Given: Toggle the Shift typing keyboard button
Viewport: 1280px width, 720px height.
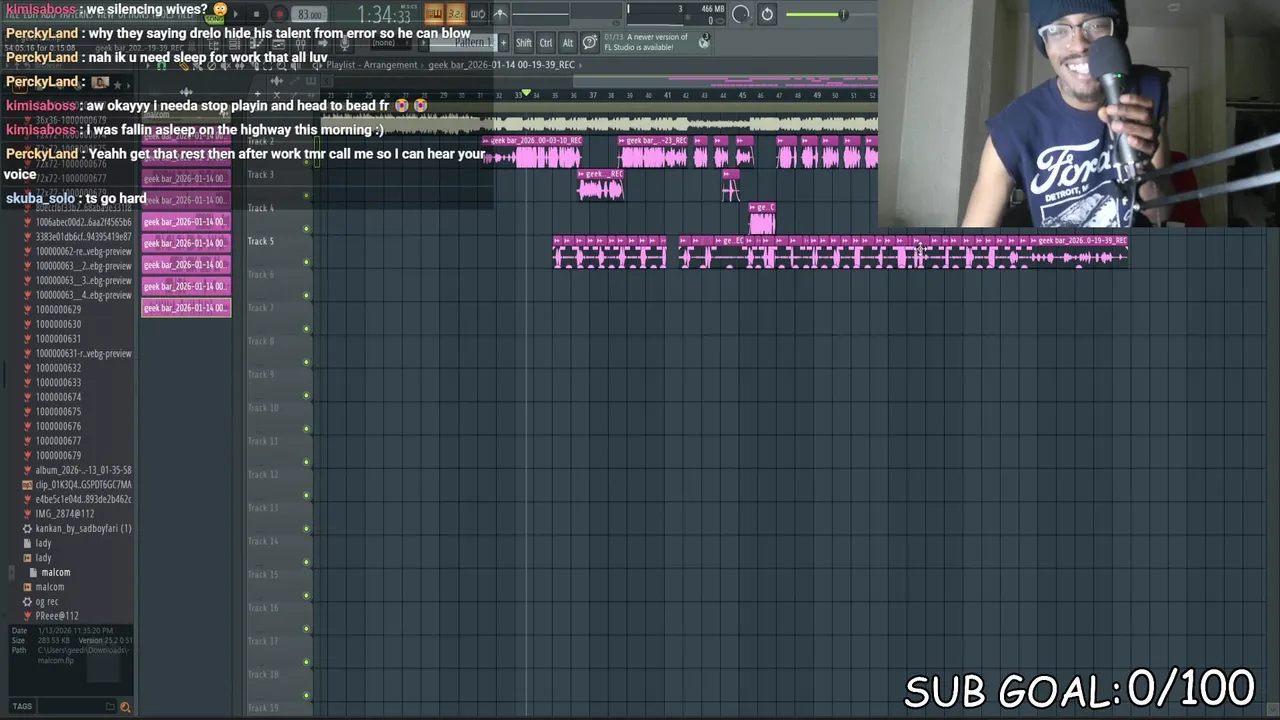Looking at the screenshot, I should 524,43.
